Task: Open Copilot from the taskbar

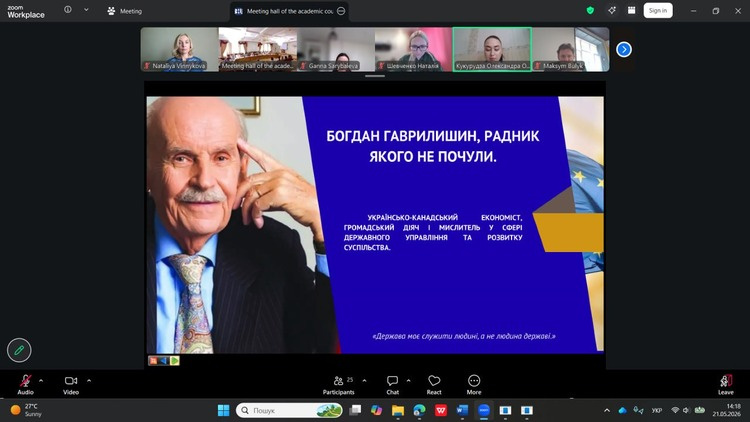Action: pos(376,411)
